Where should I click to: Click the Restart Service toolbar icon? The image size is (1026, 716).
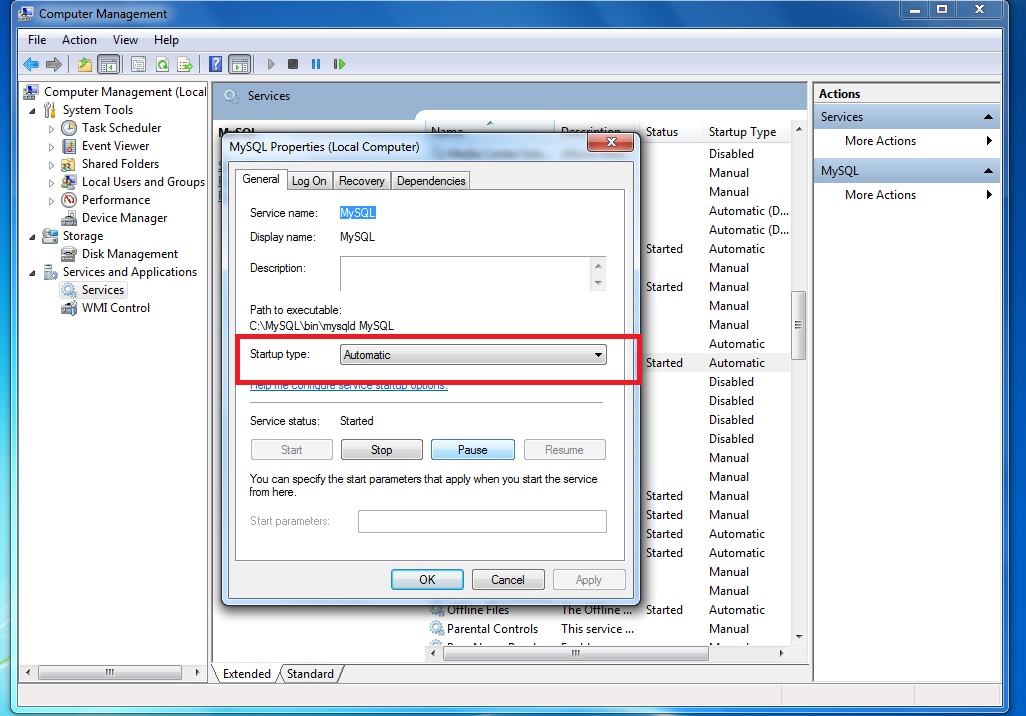(x=339, y=64)
